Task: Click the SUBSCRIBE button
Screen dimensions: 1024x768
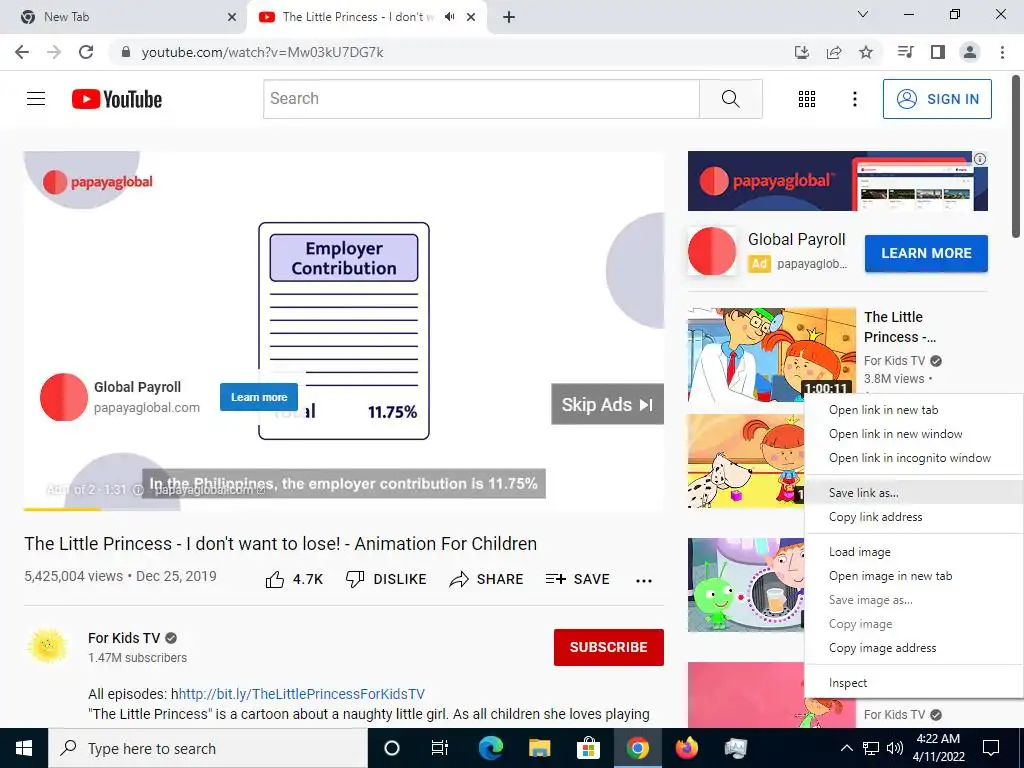Action: point(609,647)
